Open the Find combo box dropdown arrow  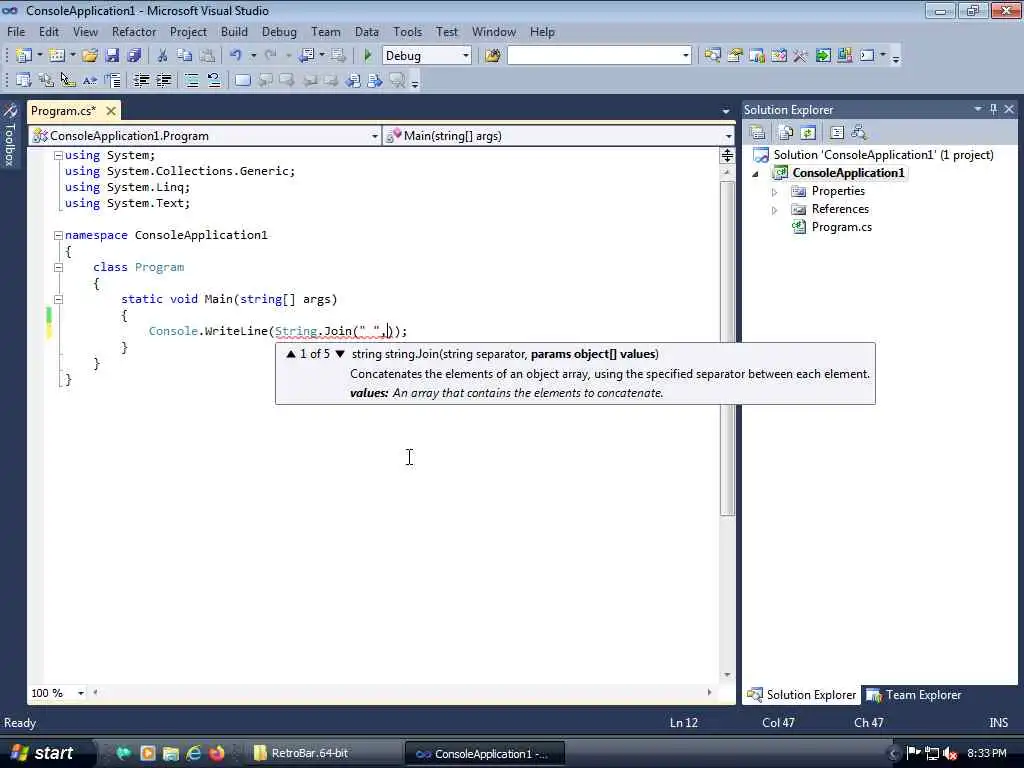tap(685, 56)
